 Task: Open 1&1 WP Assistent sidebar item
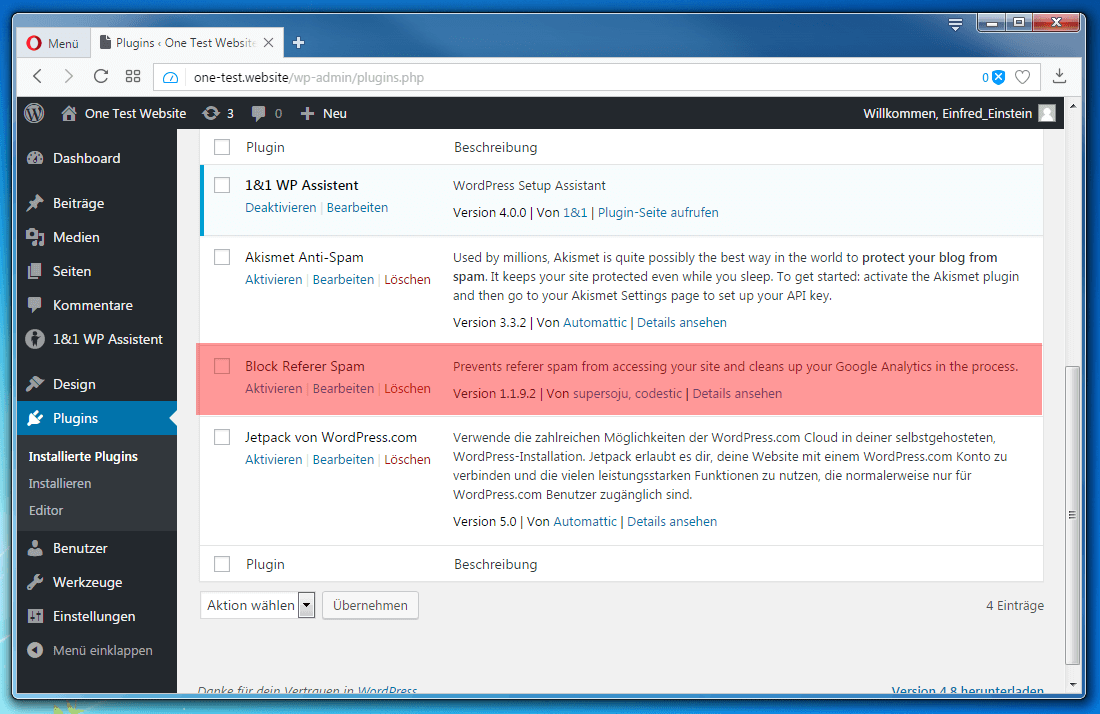coord(97,339)
